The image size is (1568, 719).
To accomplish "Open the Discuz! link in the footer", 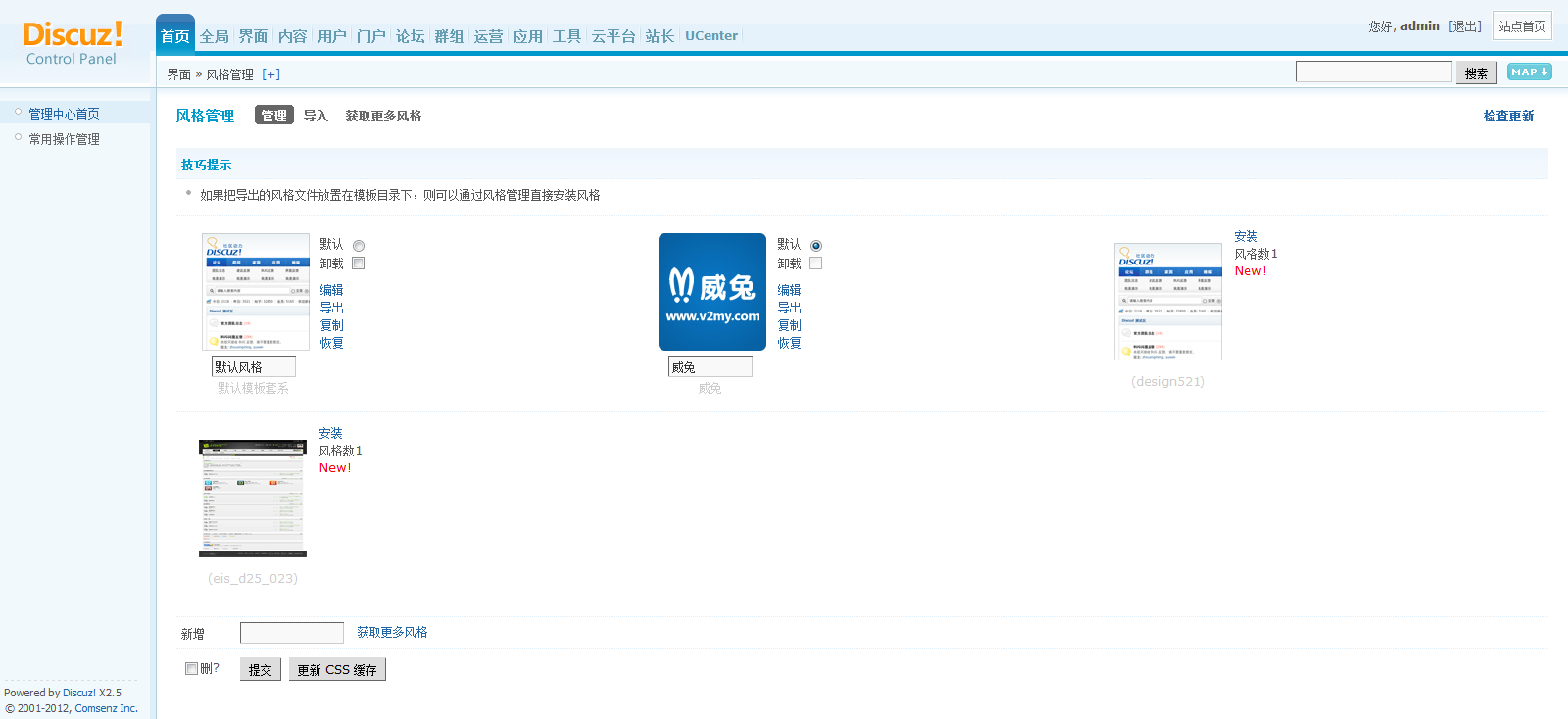I will 79,693.
